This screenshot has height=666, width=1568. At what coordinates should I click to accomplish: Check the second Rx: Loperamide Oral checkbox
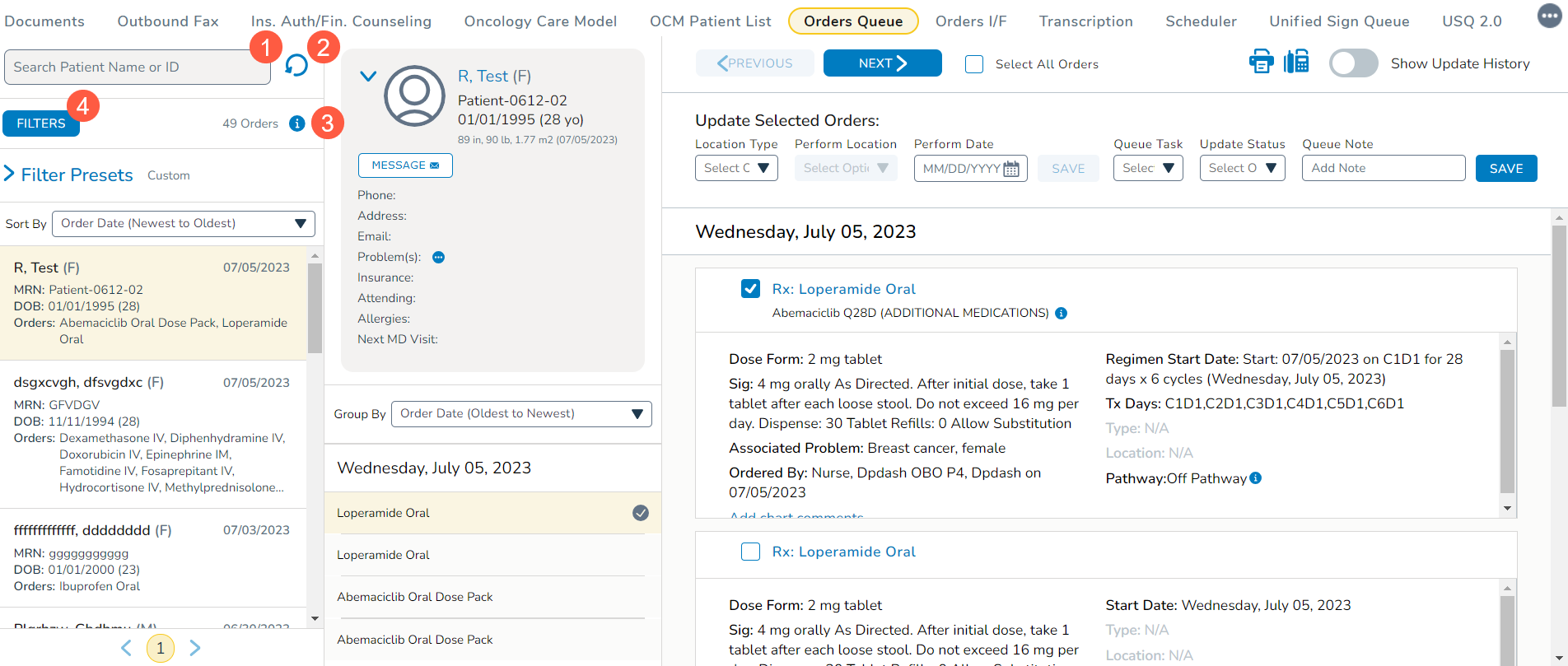pyautogui.click(x=750, y=552)
